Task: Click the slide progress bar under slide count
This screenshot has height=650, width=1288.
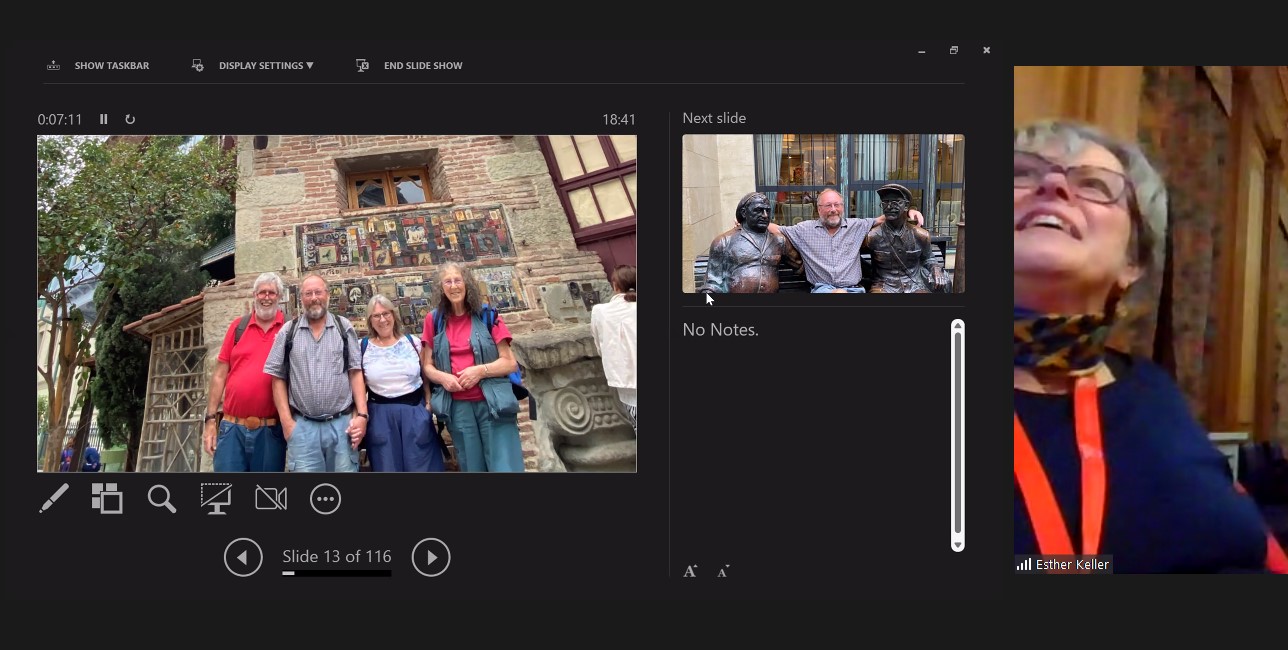Action: 336,573
